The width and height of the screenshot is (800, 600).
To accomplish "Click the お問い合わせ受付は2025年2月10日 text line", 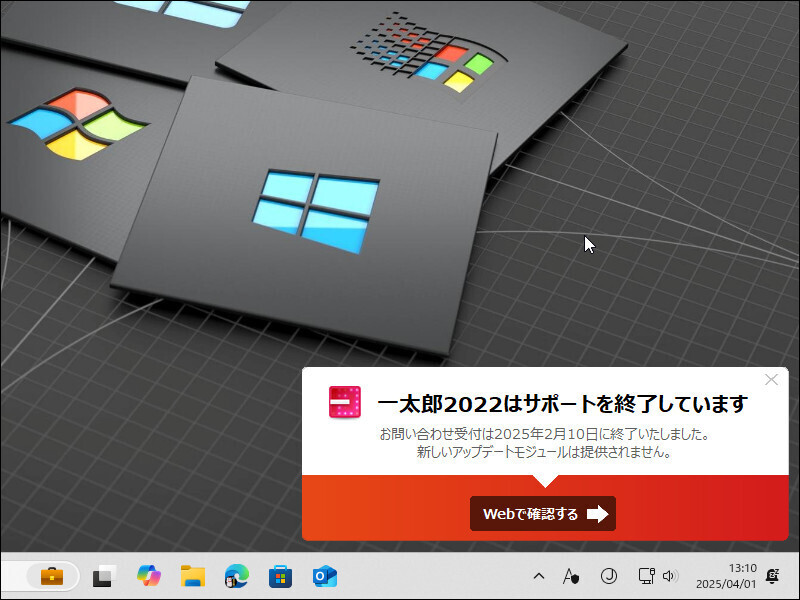I will (x=545, y=434).
